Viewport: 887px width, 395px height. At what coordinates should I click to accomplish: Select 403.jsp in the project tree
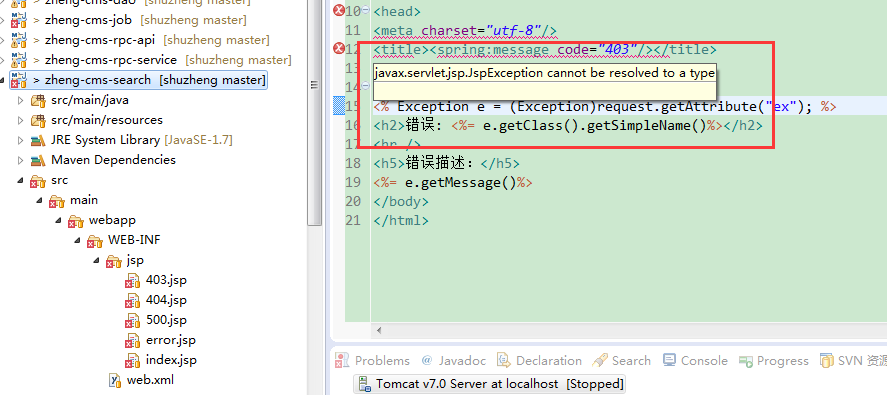point(166,280)
